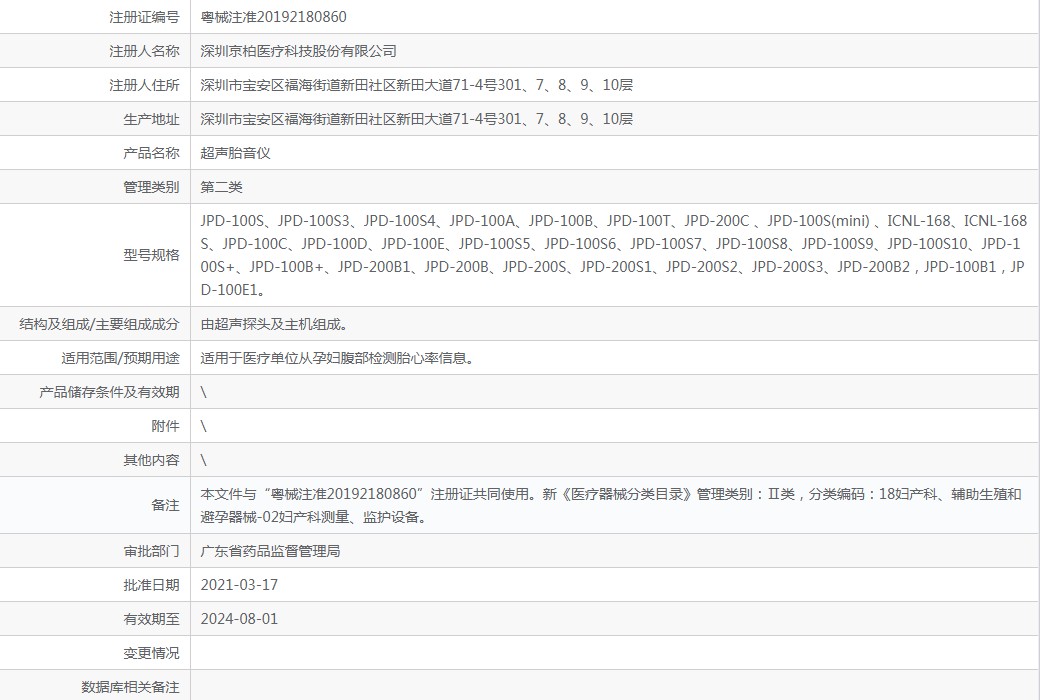This screenshot has height=700, width=1040.
Task: Select approval date 2021-03-17
Action: [239, 585]
